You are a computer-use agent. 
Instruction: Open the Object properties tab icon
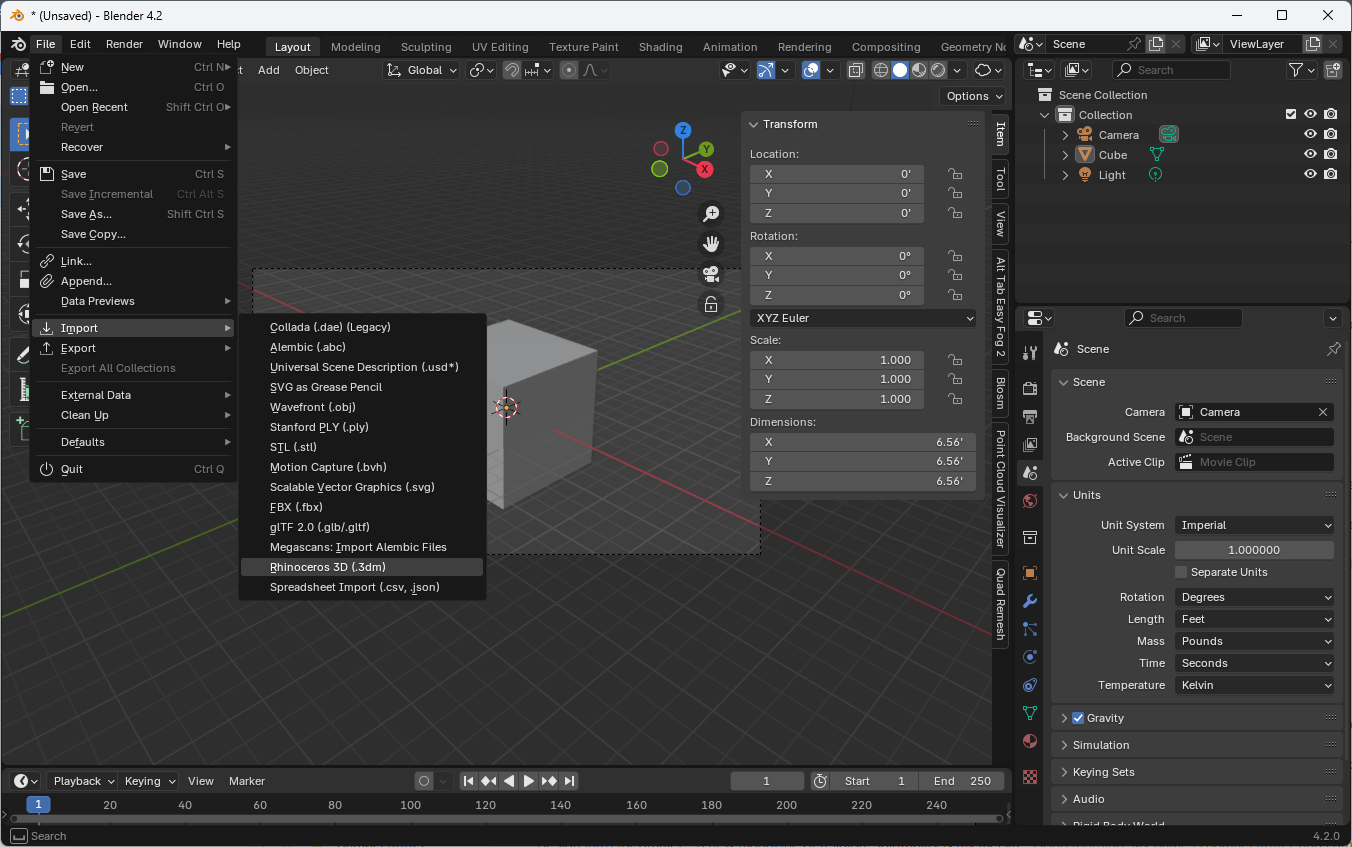(x=1030, y=573)
